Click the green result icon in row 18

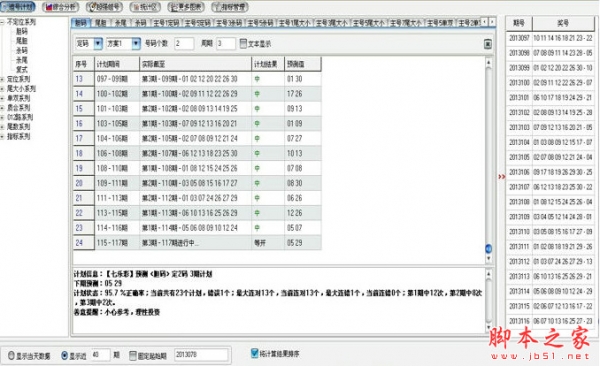click(257, 153)
